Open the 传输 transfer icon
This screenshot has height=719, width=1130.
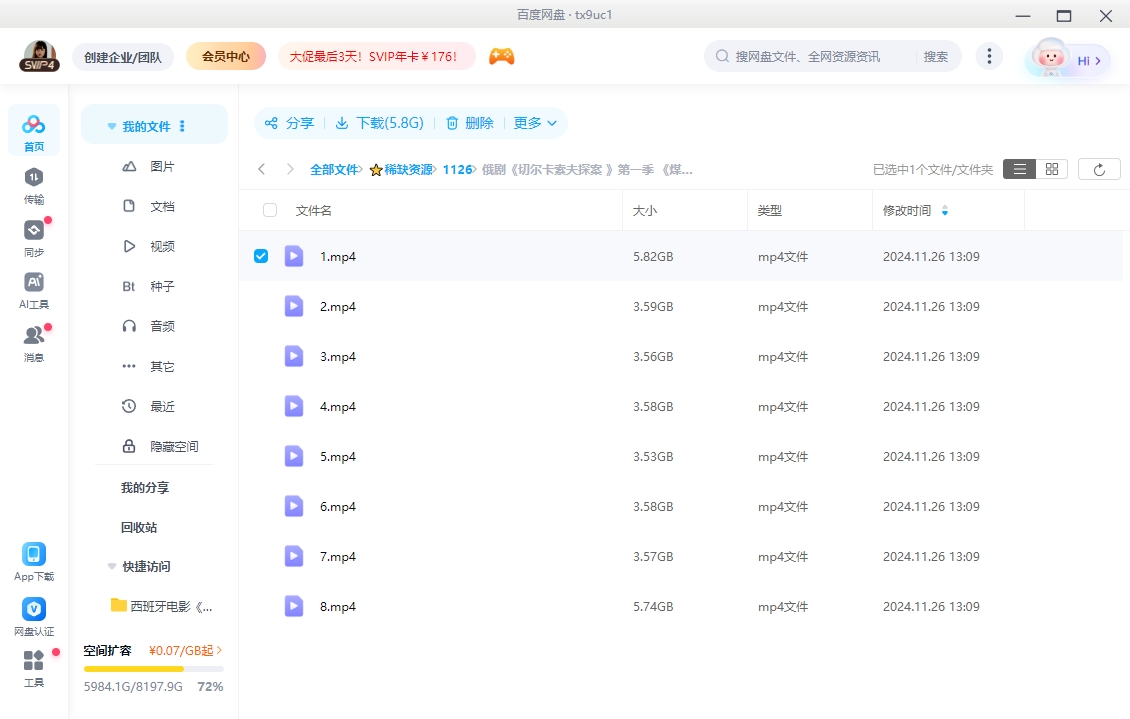pos(34,185)
